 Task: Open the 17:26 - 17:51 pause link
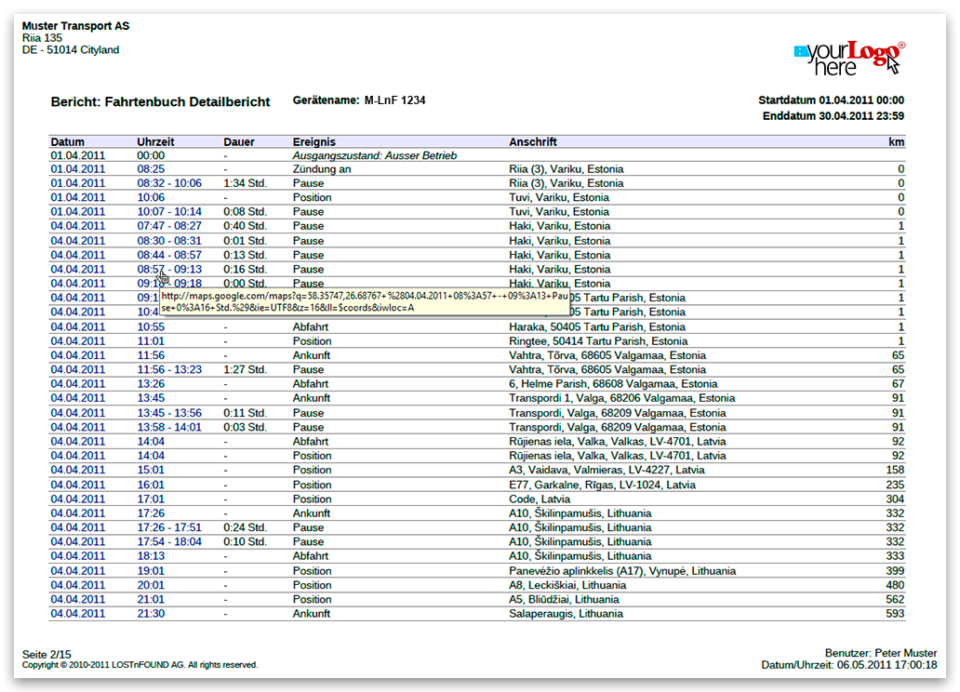click(169, 528)
